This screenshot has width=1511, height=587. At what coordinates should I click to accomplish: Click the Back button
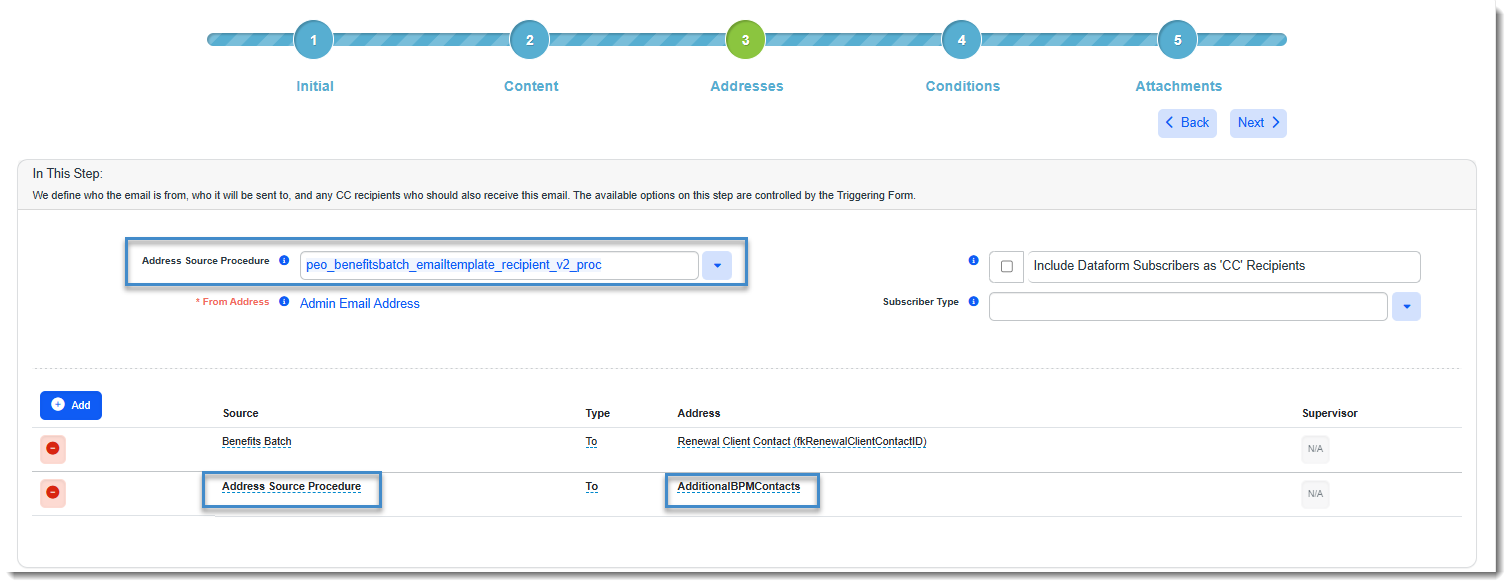pos(1187,123)
